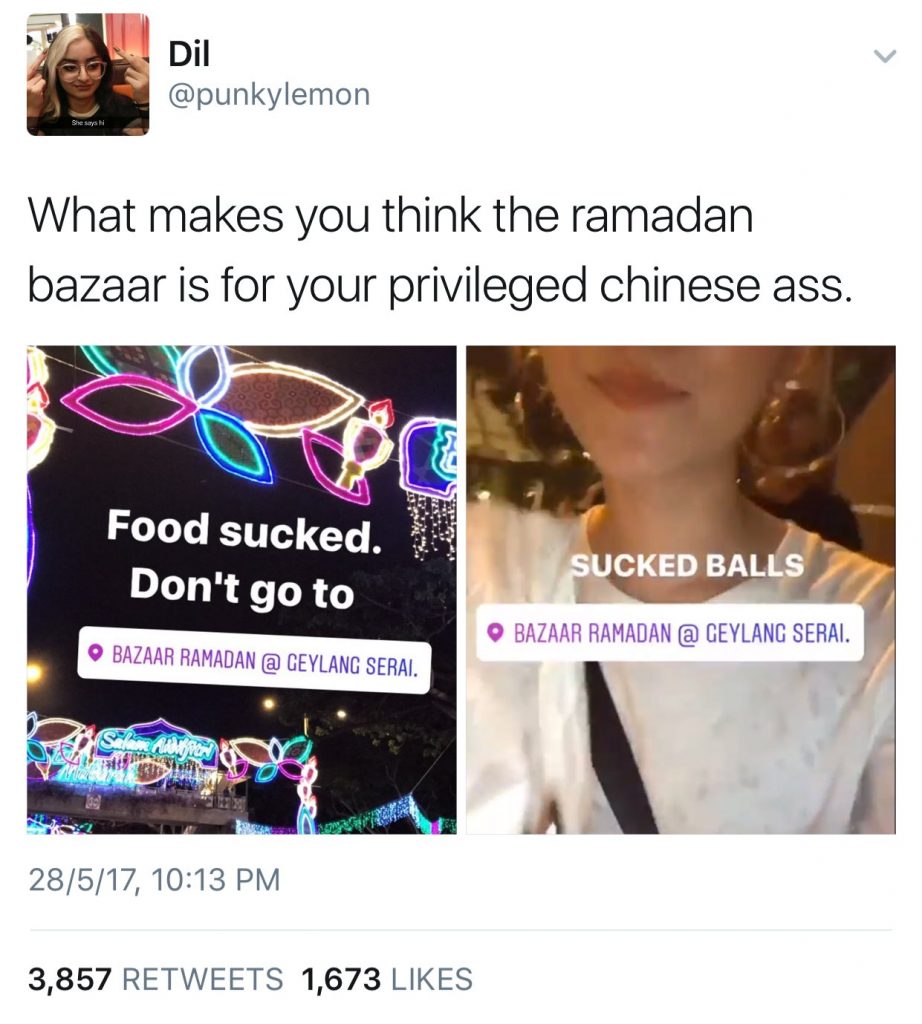Viewport: 922px width, 1024px height.
Task: Tap location tag in right photo
Action: tap(670, 633)
